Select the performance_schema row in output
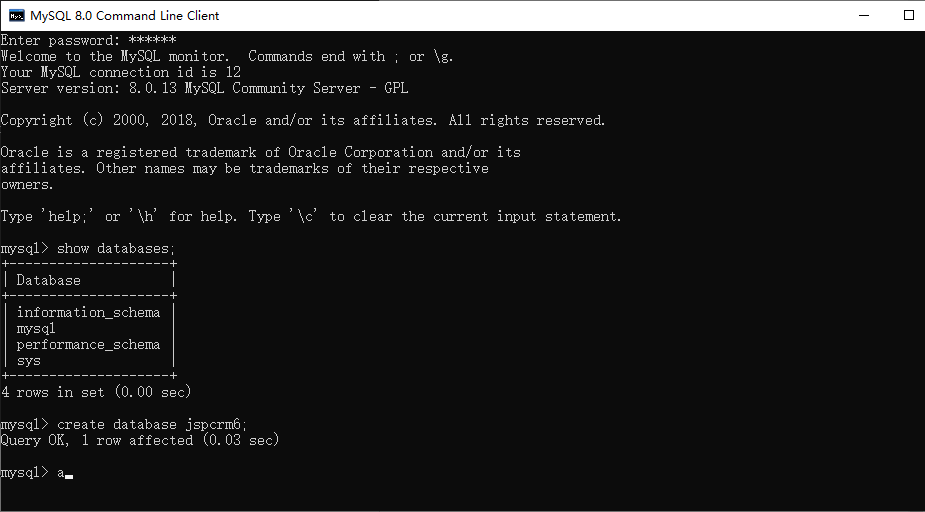Screen dimensions: 925x512 tap(88, 344)
